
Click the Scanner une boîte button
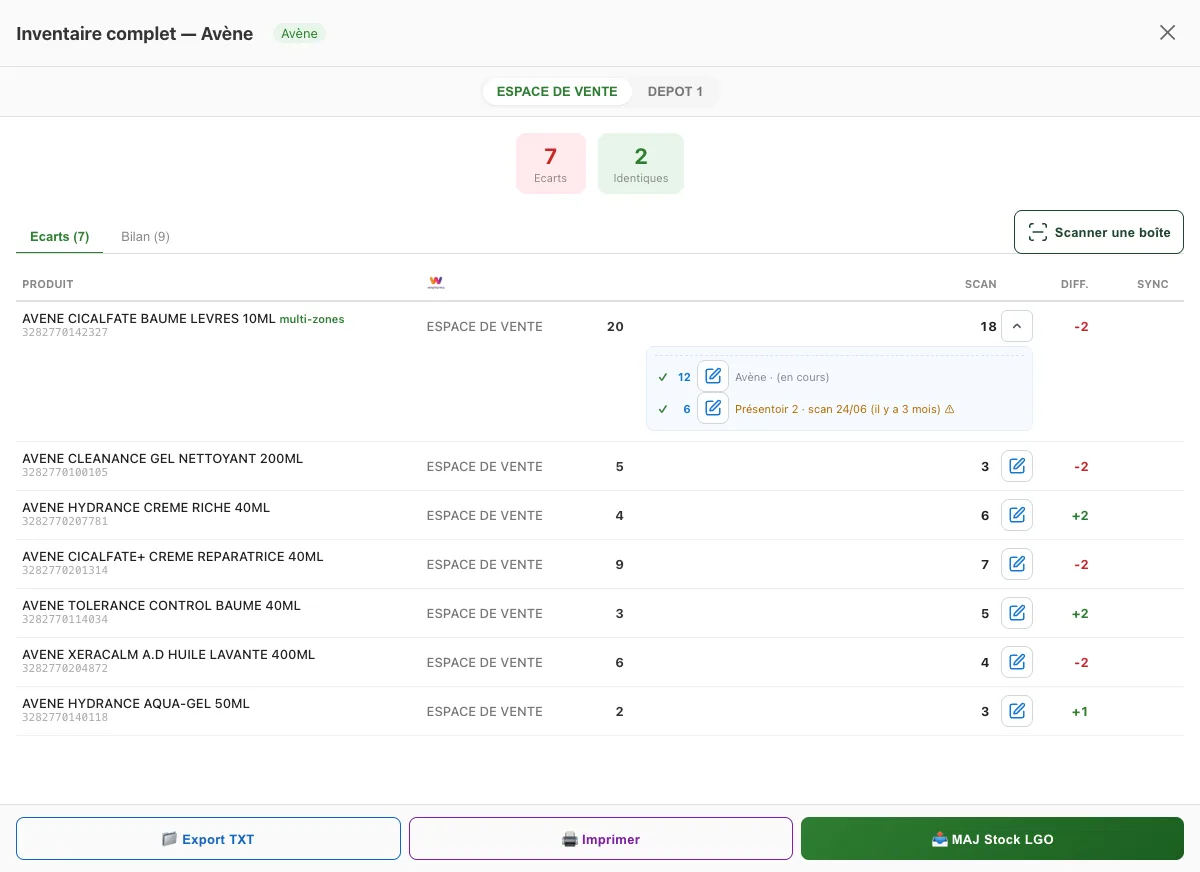coord(1099,232)
